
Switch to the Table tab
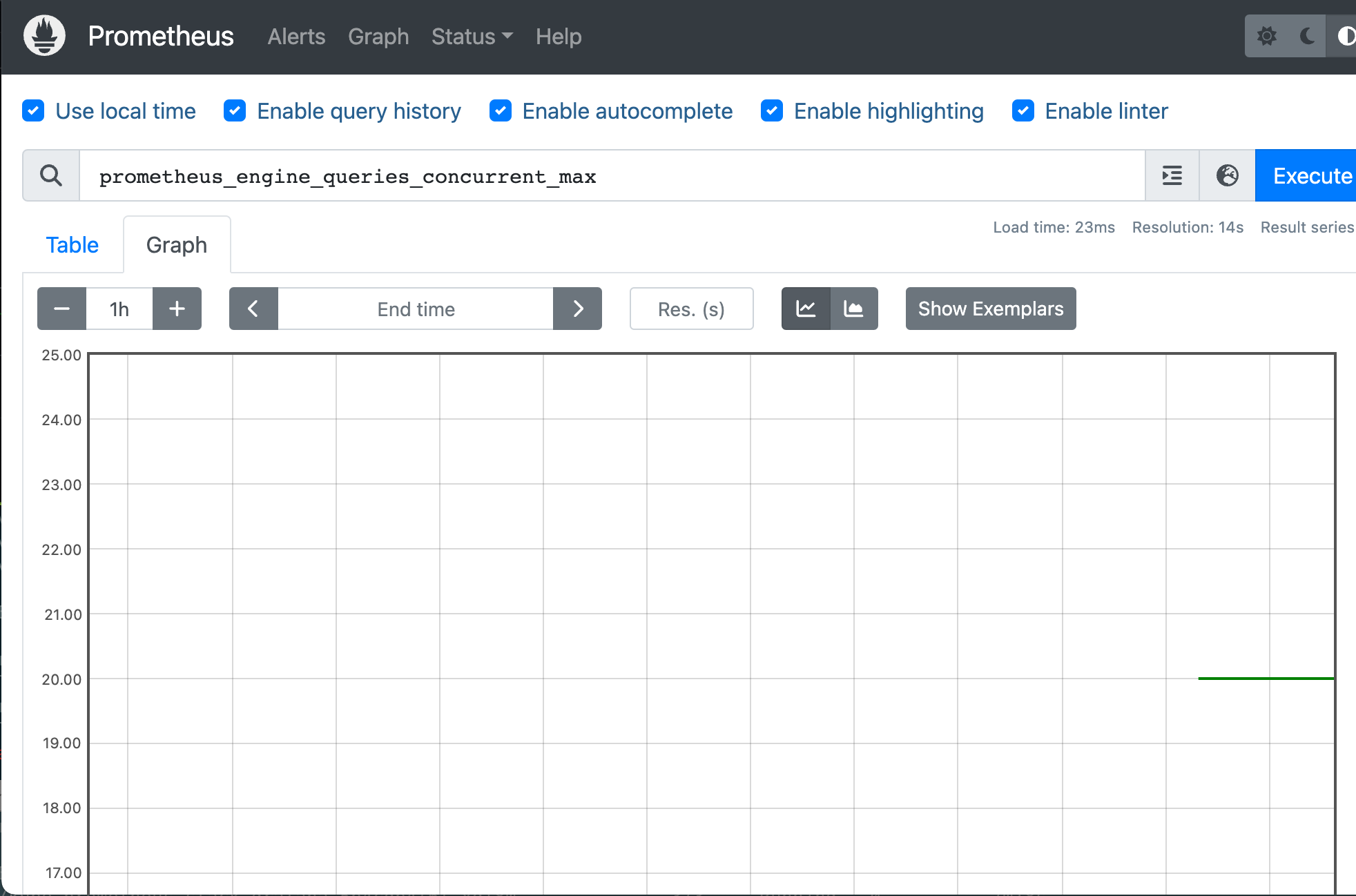[72, 245]
